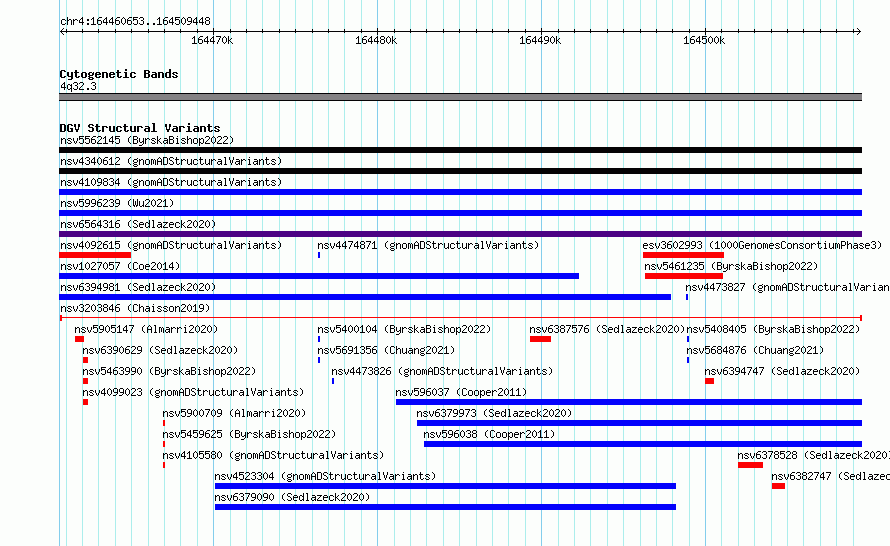Screen dimensions: 890x546
Task: Select the 4q32.3 band label
Action: [78, 86]
